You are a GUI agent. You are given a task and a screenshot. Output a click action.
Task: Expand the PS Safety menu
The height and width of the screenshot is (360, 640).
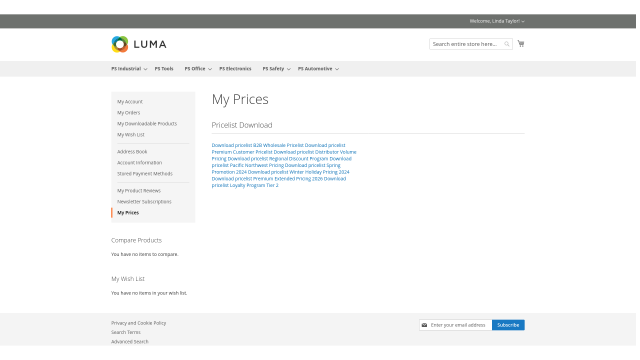[276, 69]
